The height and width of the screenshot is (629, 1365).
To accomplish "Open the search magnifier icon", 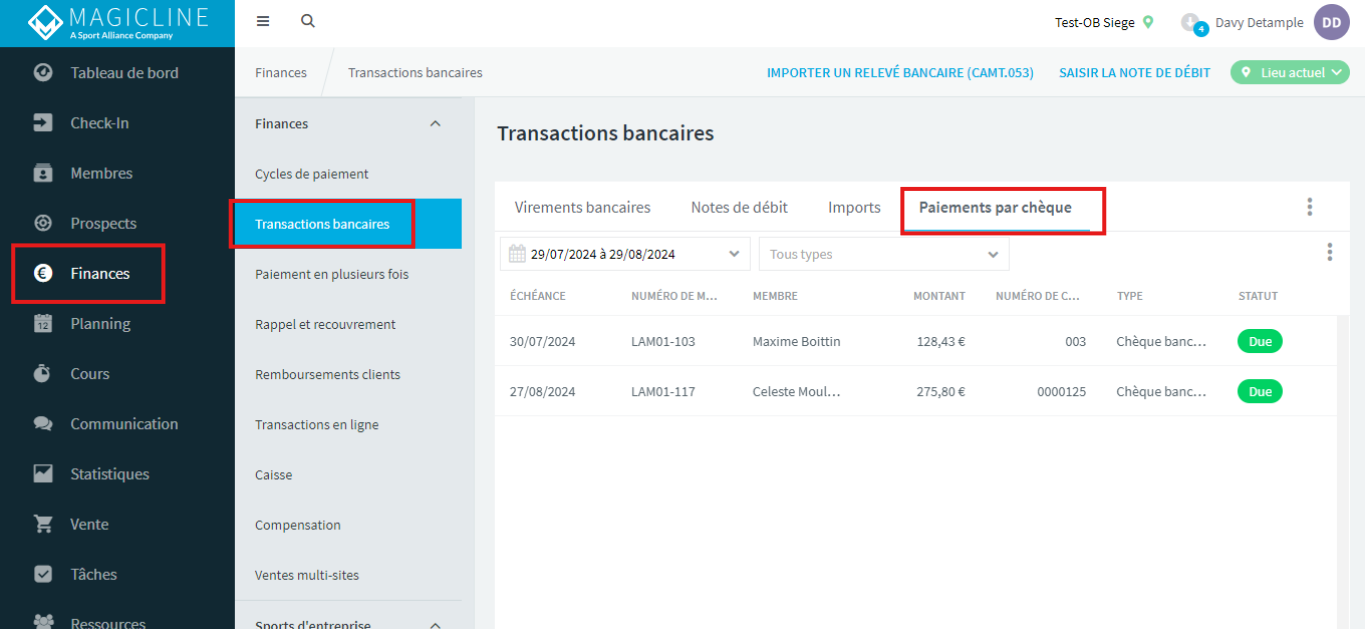I will click(x=308, y=21).
